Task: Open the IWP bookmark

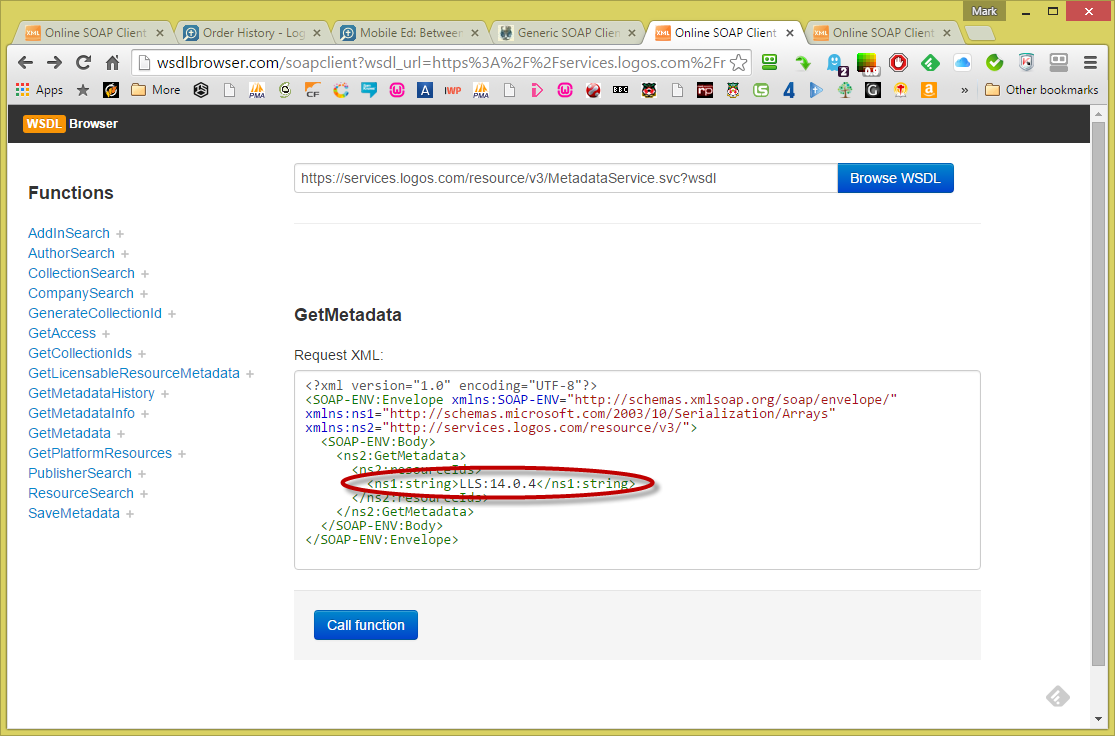Action: [x=453, y=90]
